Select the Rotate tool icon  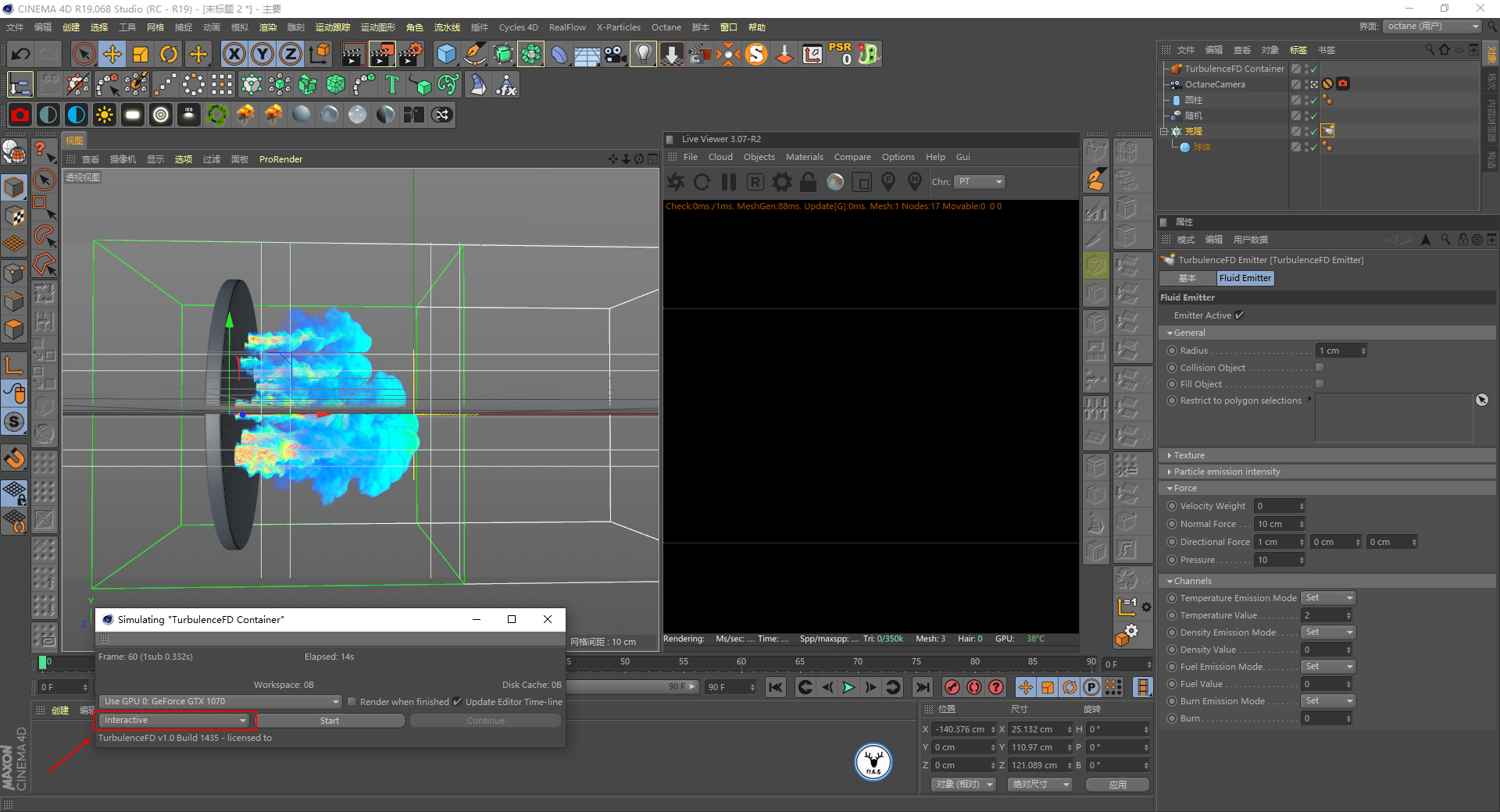pyautogui.click(x=169, y=54)
